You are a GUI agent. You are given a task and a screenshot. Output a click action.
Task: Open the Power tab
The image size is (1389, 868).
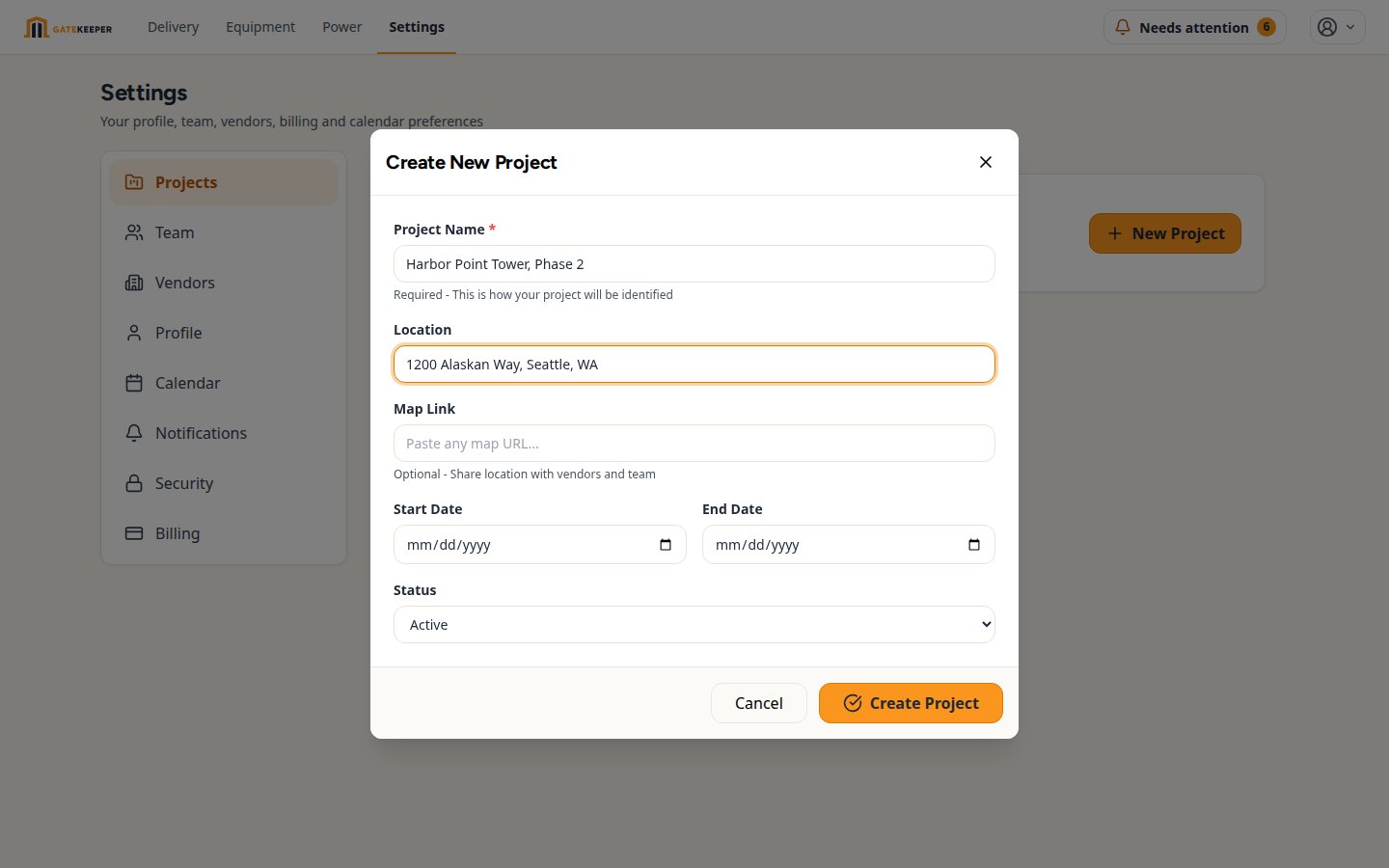pos(342,27)
